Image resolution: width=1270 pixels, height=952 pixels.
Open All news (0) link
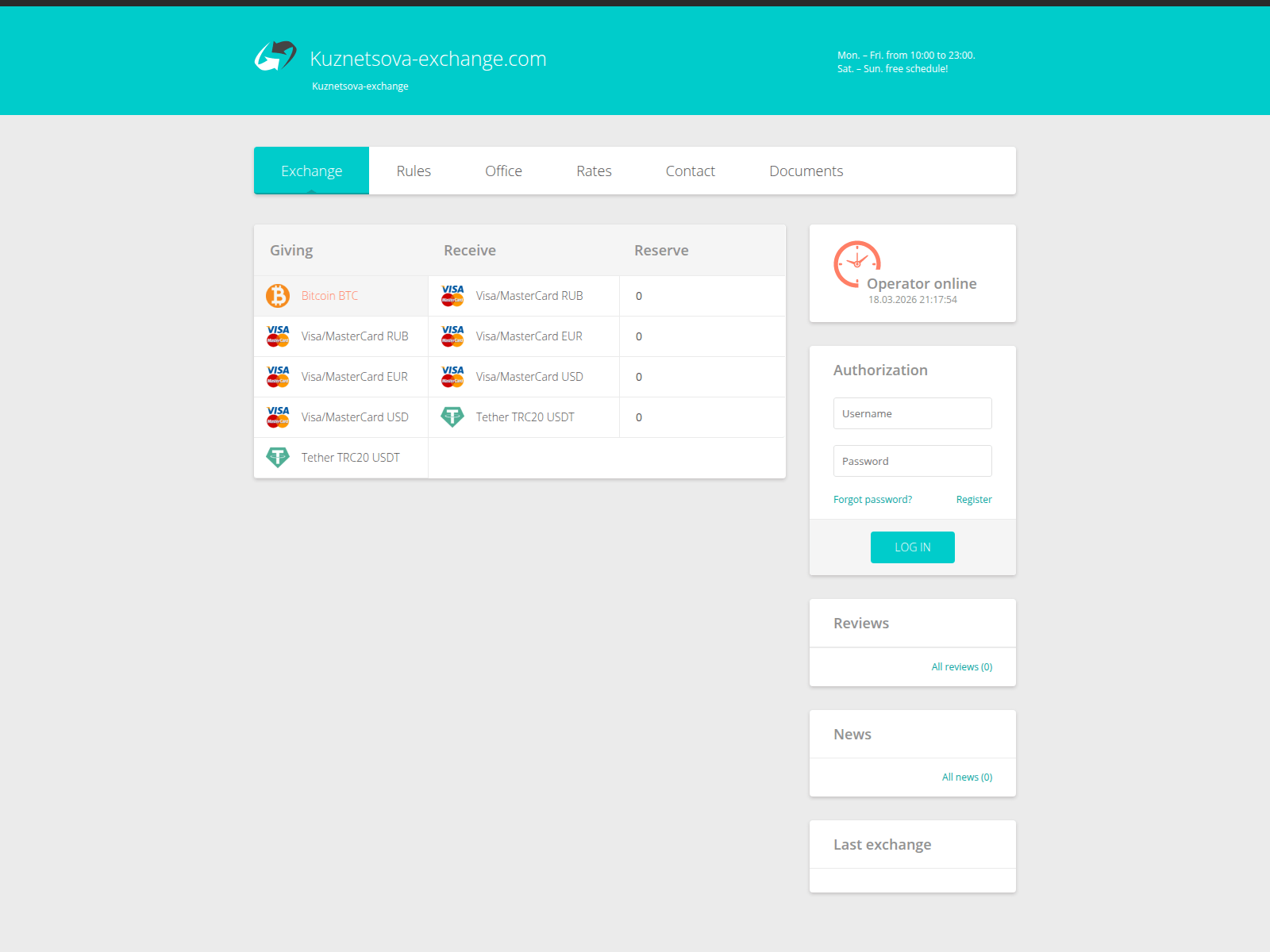click(967, 777)
